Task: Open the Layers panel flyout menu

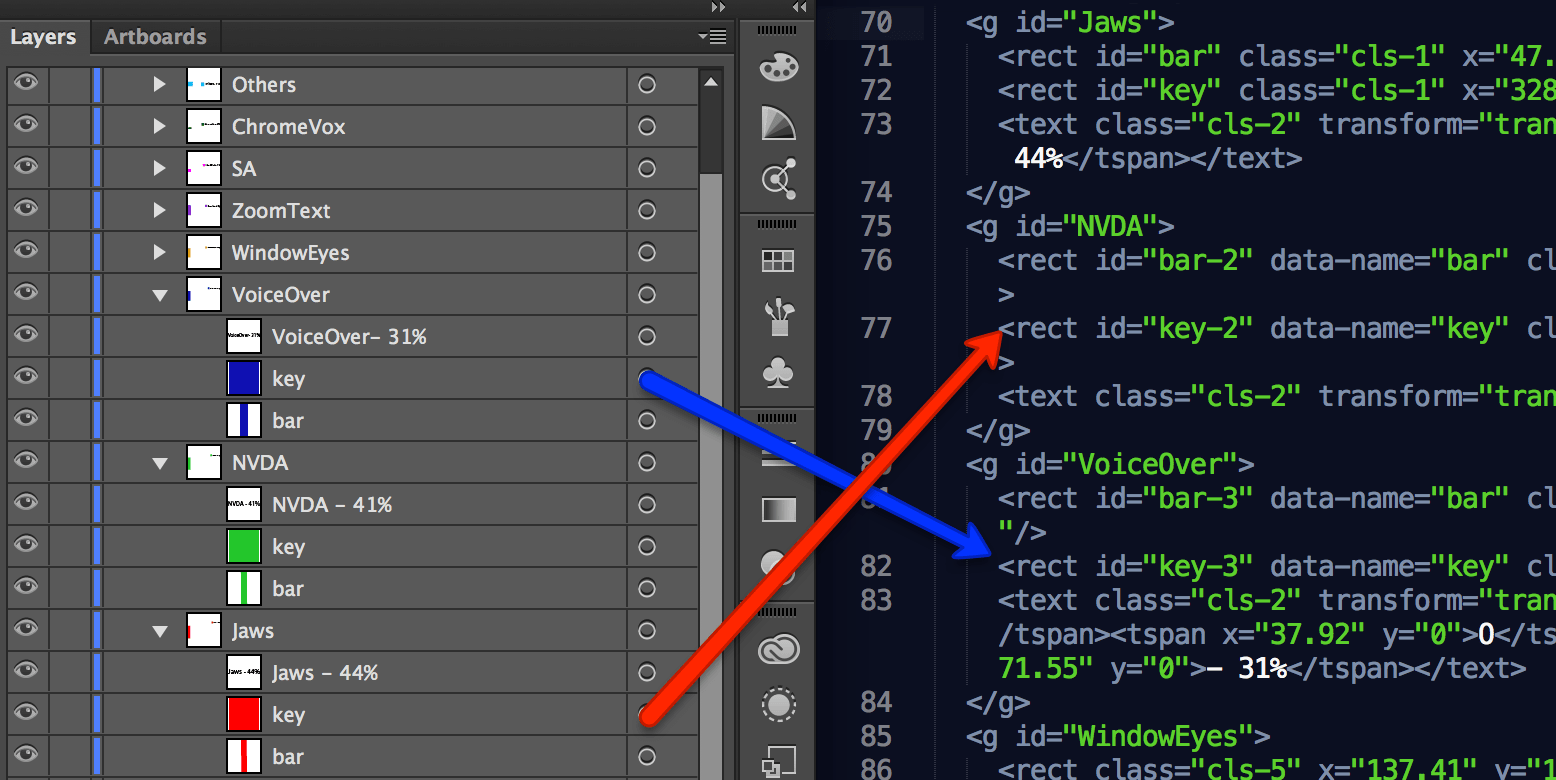Action: pyautogui.click(x=713, y=38)
